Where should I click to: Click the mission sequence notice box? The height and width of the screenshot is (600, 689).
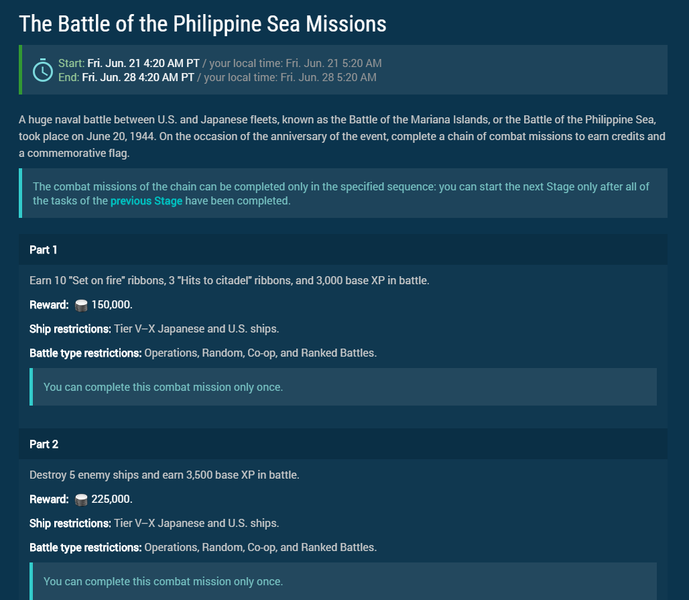343,193
